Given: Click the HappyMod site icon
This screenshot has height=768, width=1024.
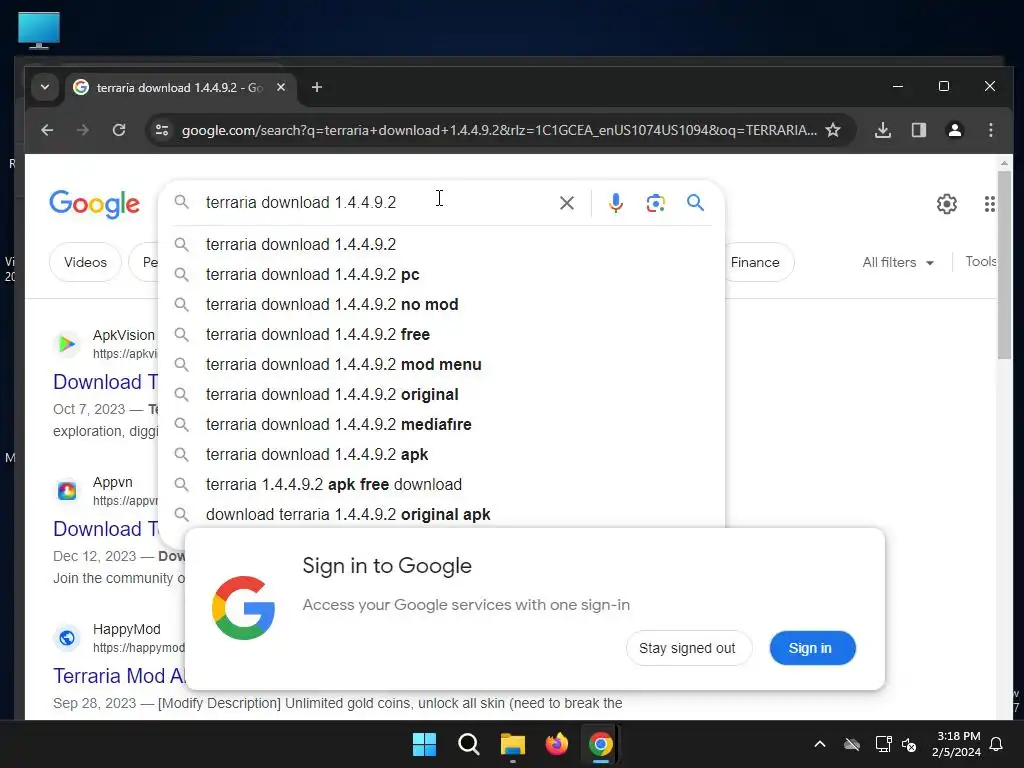Looking at the screenshot, I should tap(67, 637).
